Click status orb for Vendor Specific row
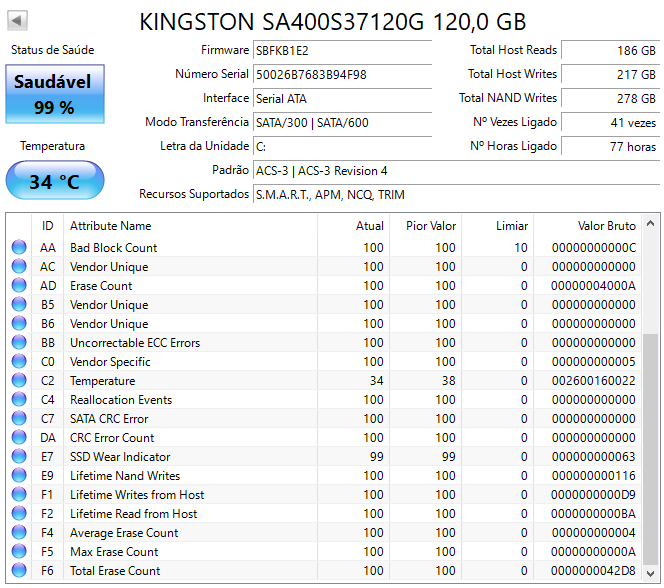This screenshot has height=588, width=664. [x=19, y=361]
